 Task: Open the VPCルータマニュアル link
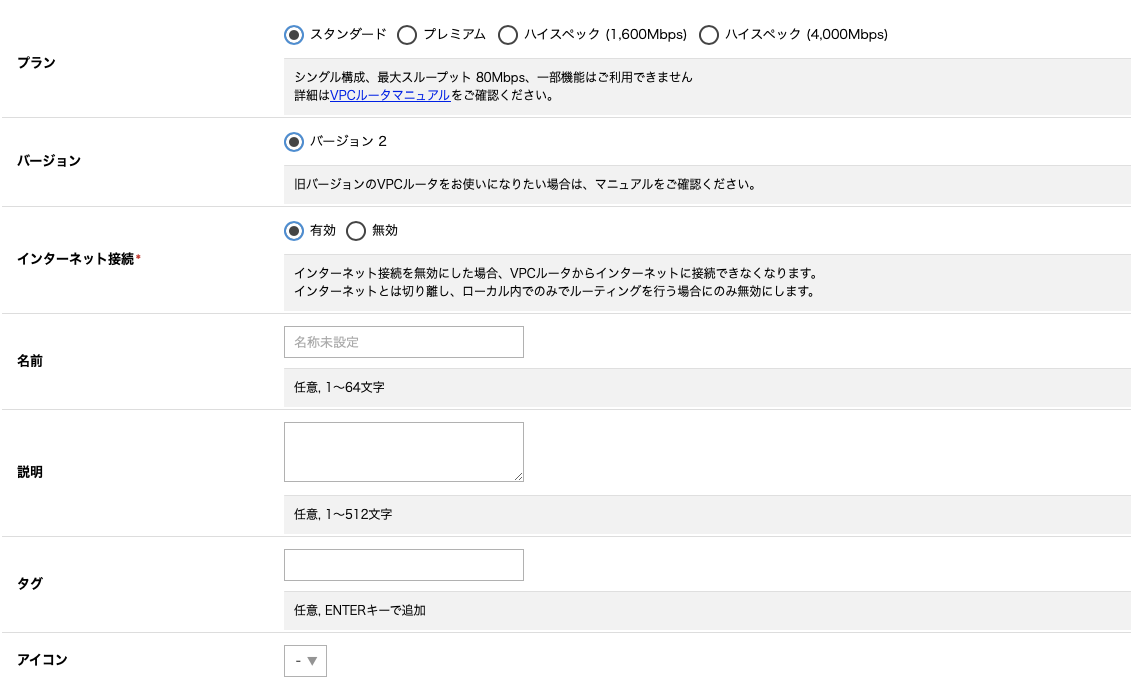(x=390, y=97)
